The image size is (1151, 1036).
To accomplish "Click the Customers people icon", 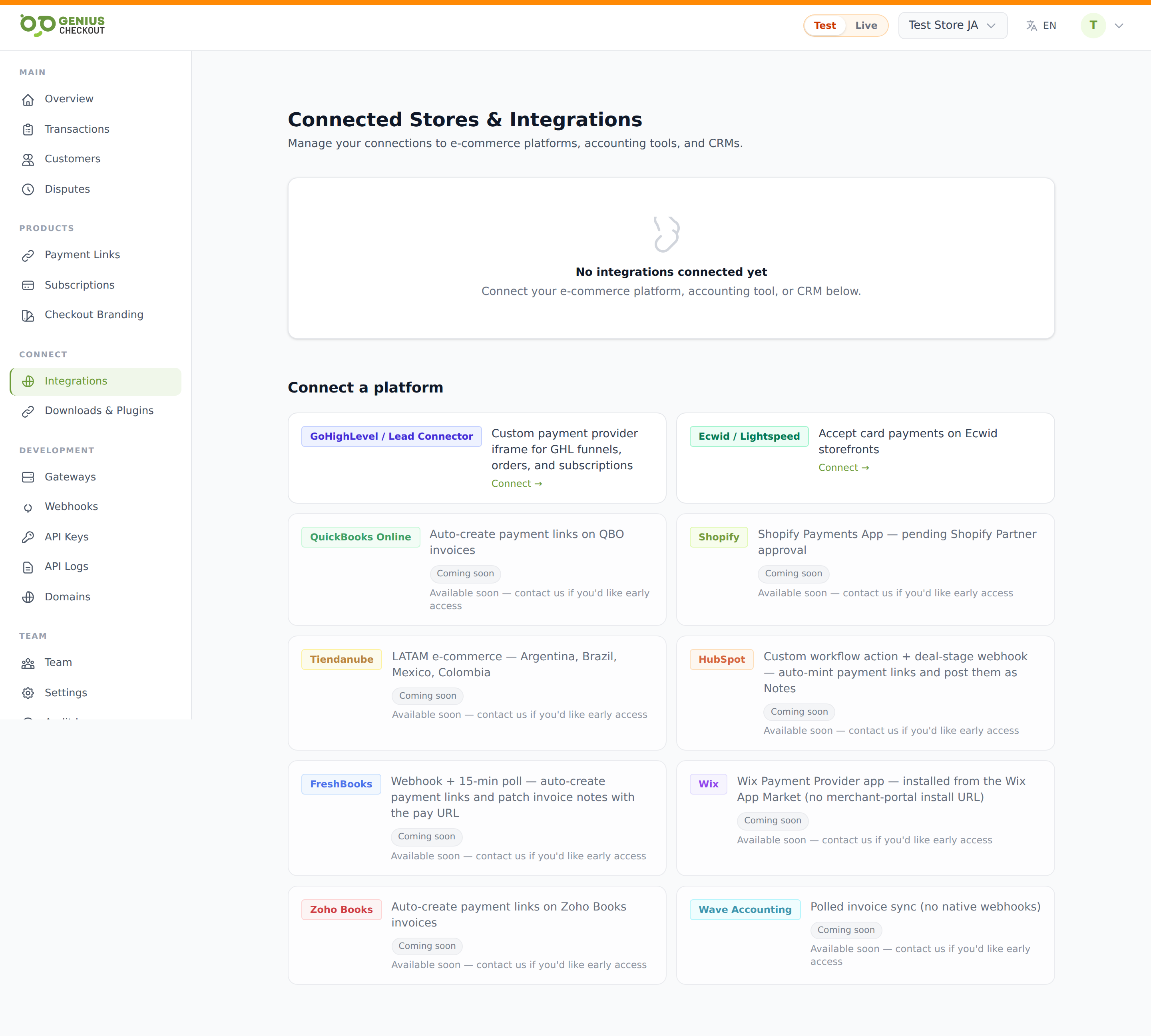I will (28, 159).
